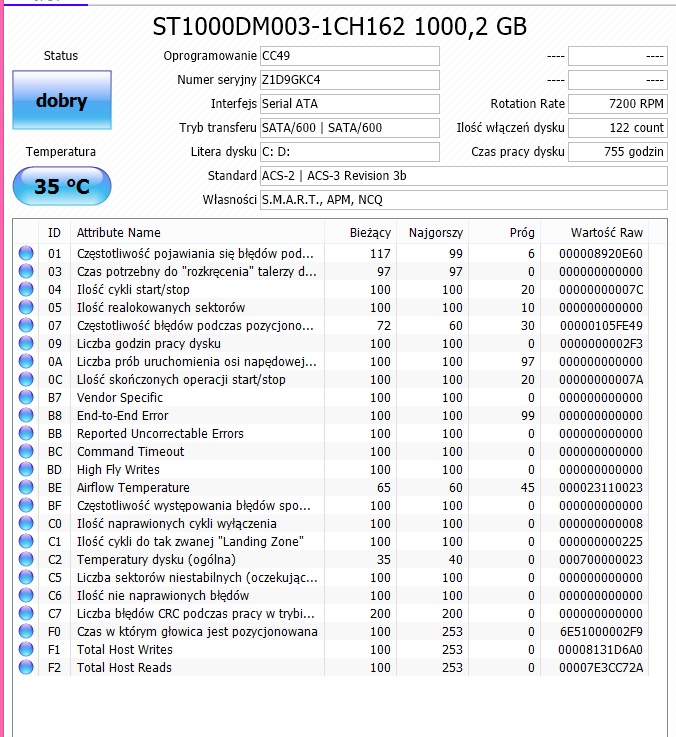Click the status orb beside High Fly Writes
The width and height of the screenshot is (676, 737).
coord(26,470)
